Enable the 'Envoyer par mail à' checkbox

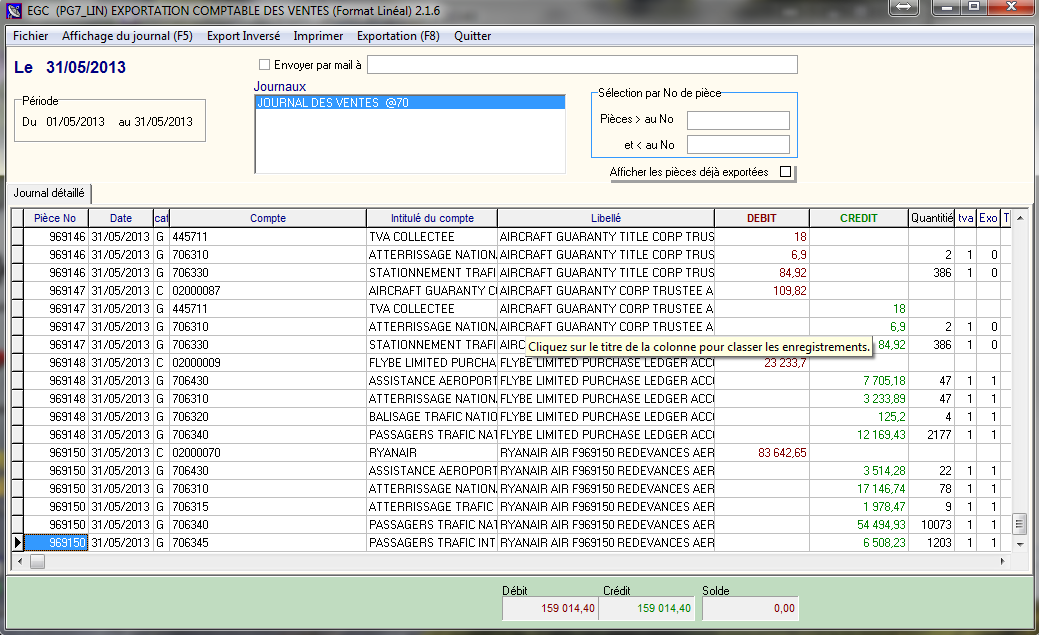[264, 65]
